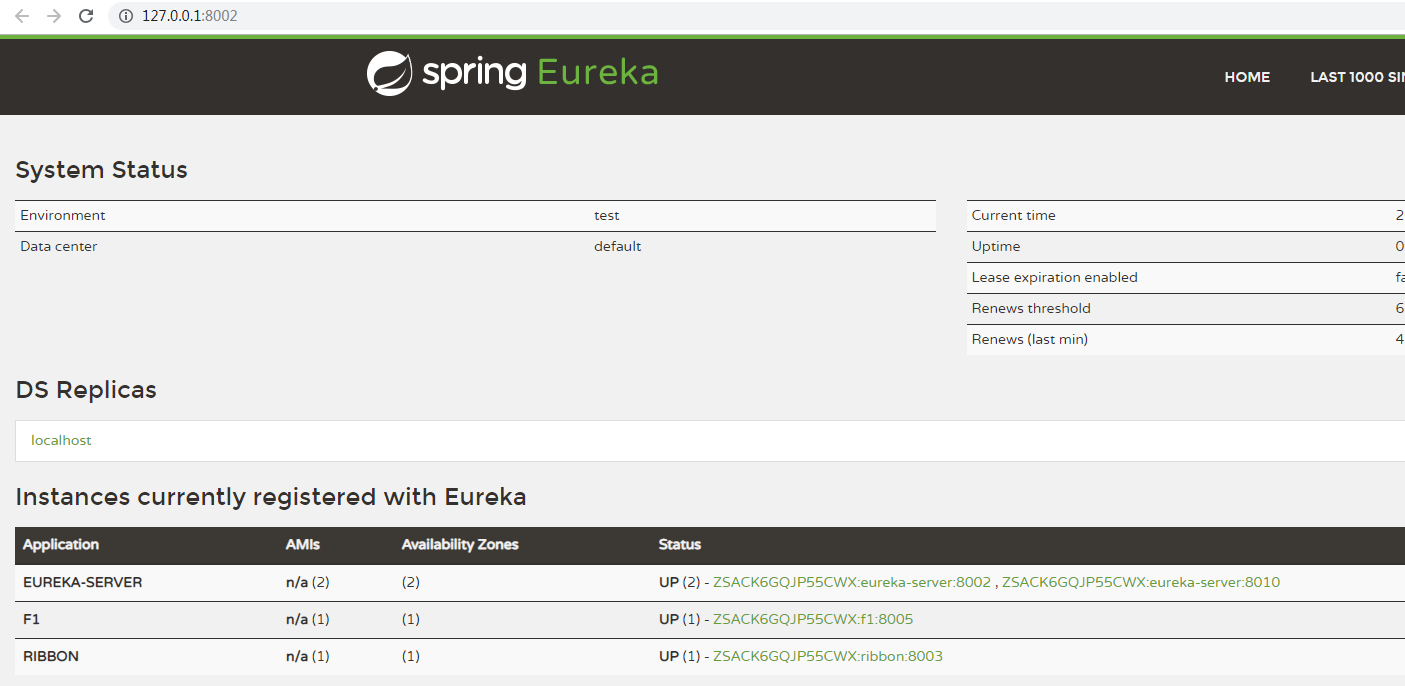Screen dimensions: 1405x686
Task: Open the localhost replica link
Action: [x=61, y=440]
